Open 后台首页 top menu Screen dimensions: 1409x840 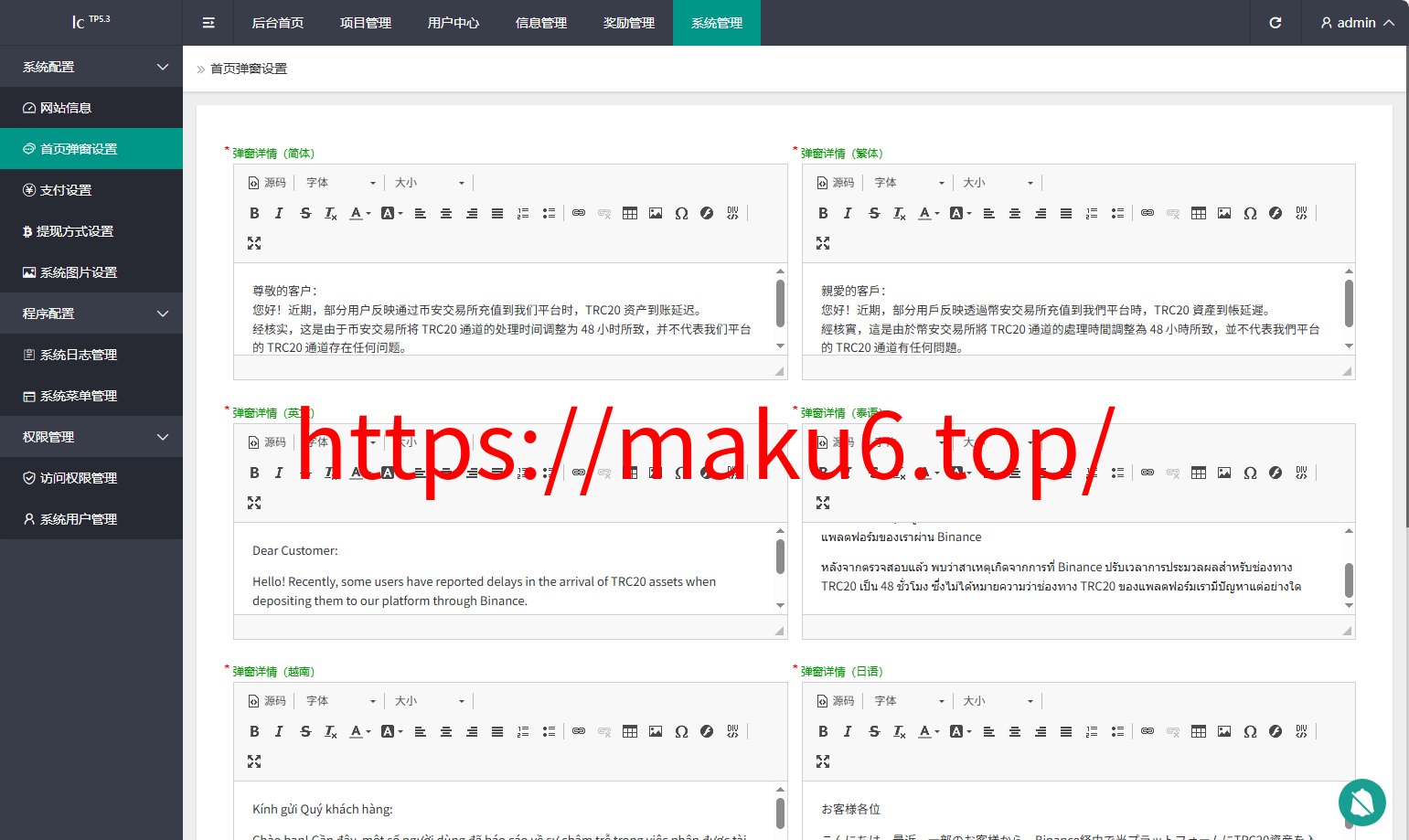pyautogui.click(x=278, y=23)
